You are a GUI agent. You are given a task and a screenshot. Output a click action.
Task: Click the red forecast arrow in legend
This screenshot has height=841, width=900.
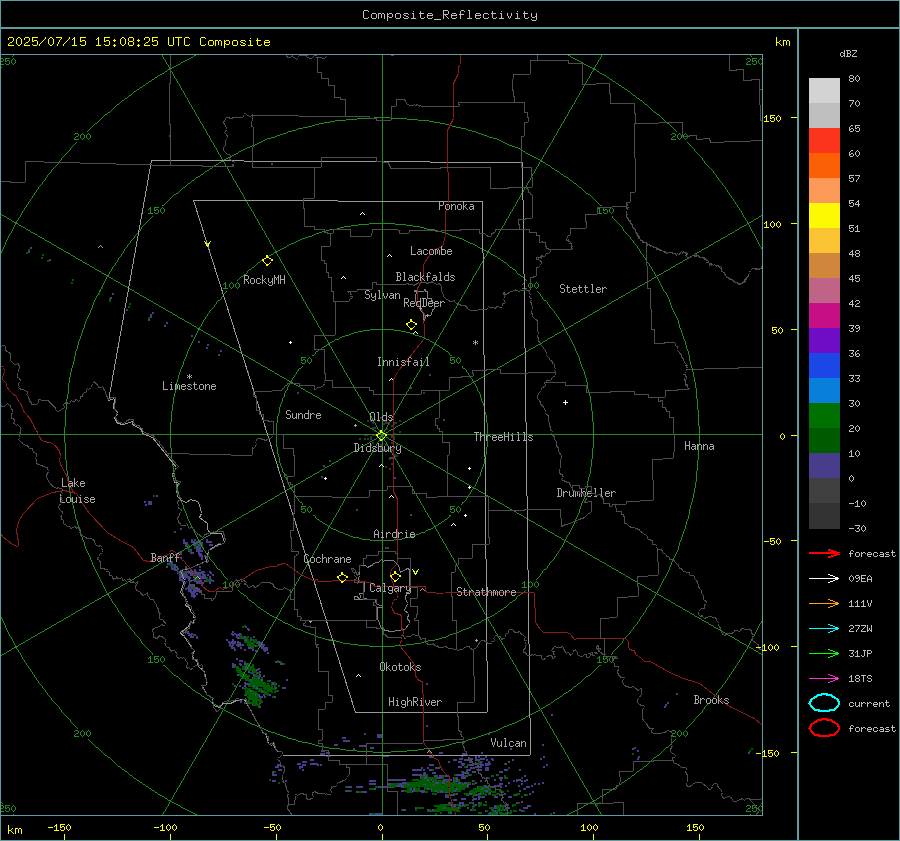(x=824, y=553)
